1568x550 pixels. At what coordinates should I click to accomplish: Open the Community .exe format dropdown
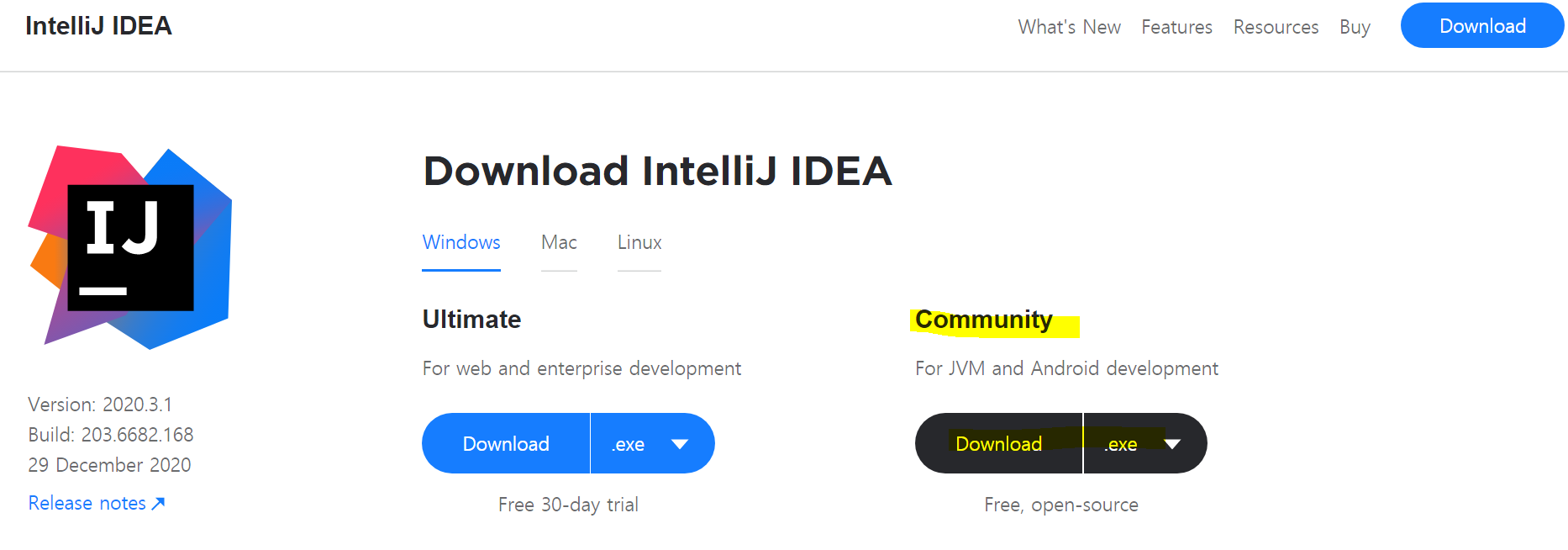coord(1145,443)
